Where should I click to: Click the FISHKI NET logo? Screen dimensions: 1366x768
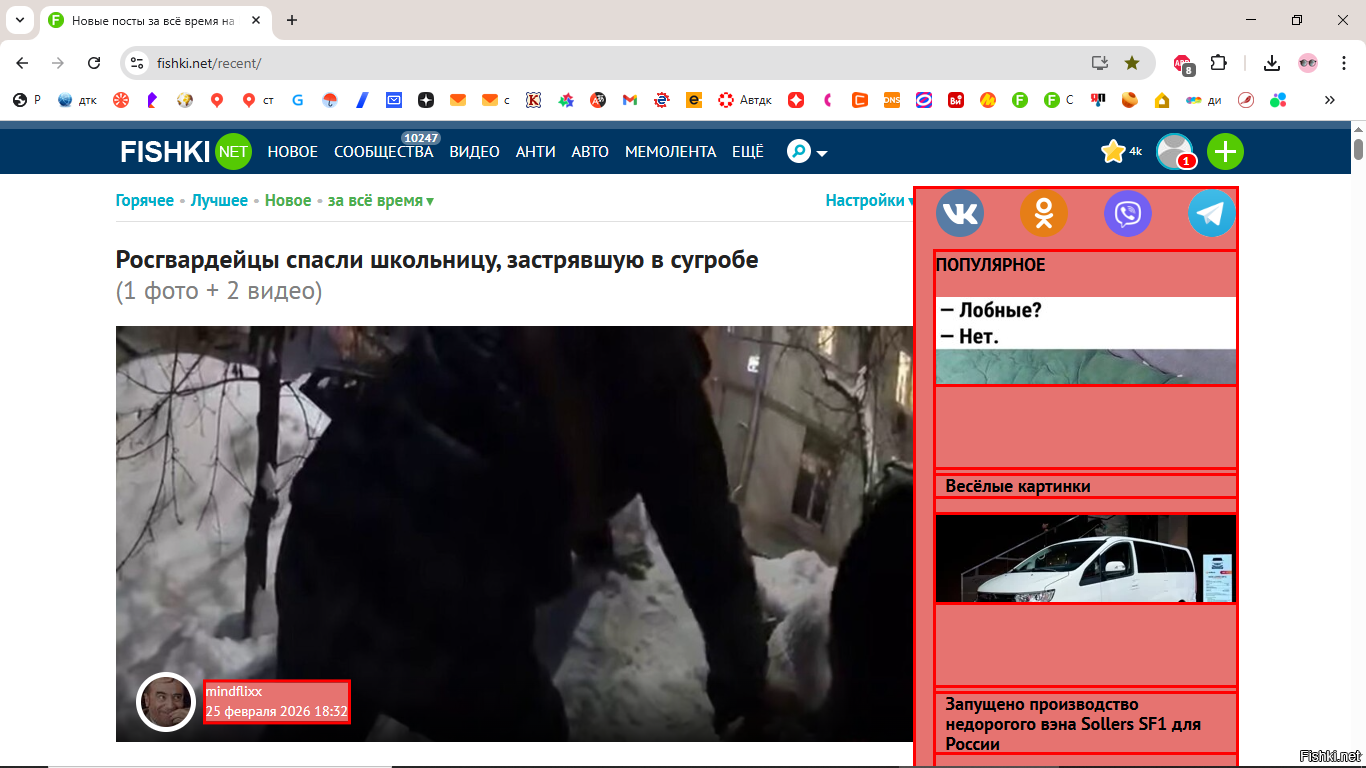click(x=186, y=152)
